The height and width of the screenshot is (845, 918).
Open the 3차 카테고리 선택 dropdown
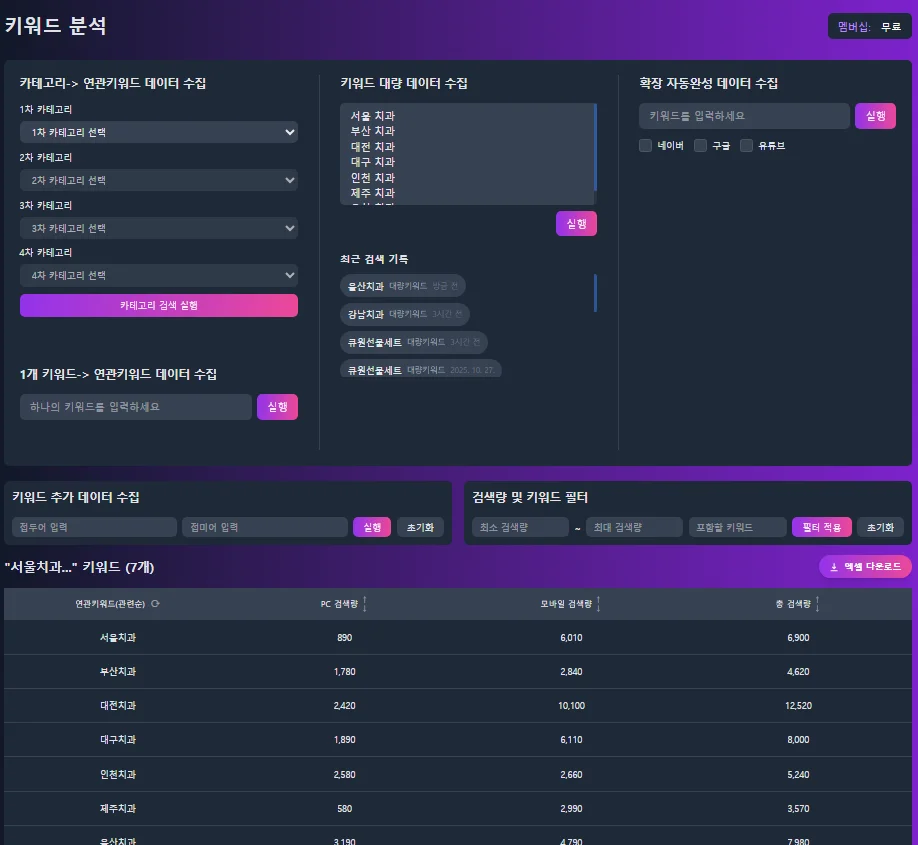tap(159, 227)
